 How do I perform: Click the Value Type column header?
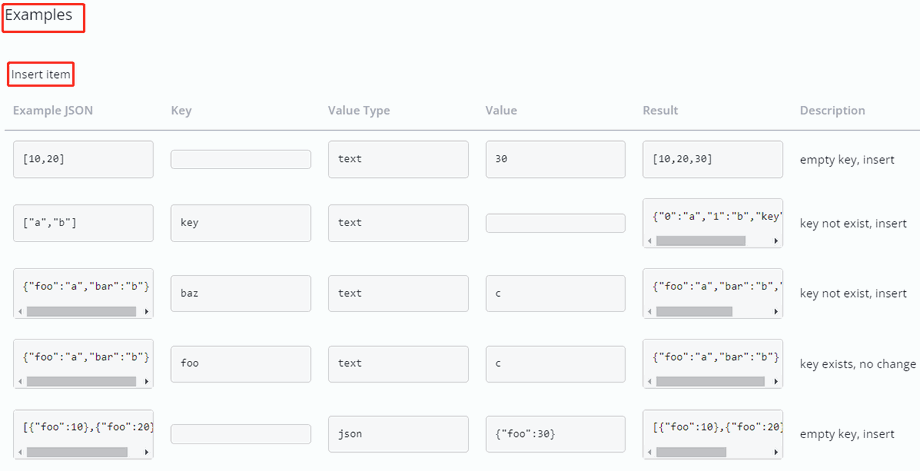pyautogui.click(x=358, y=111)
